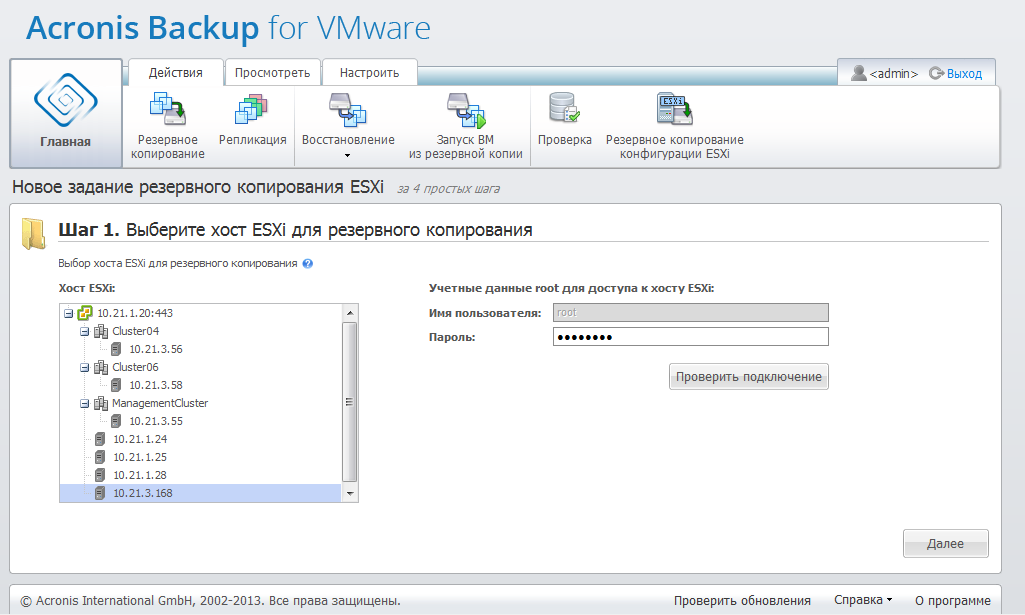This screenshot has width=1025, height=615.
Task: Open the Справка dropdown menu
Action: click(863, 600)
